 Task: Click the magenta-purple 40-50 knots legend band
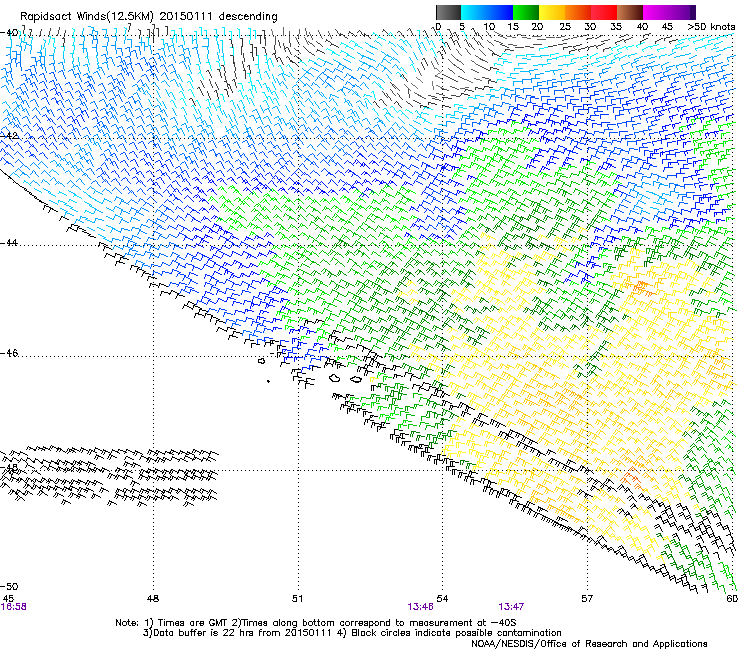point(669,12)
